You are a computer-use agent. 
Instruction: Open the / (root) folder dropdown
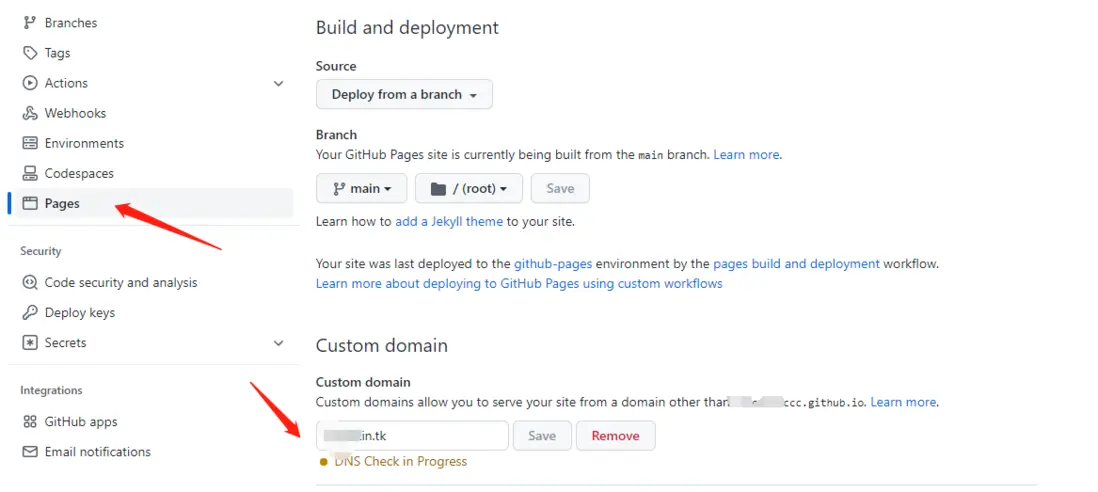[469, 188]
